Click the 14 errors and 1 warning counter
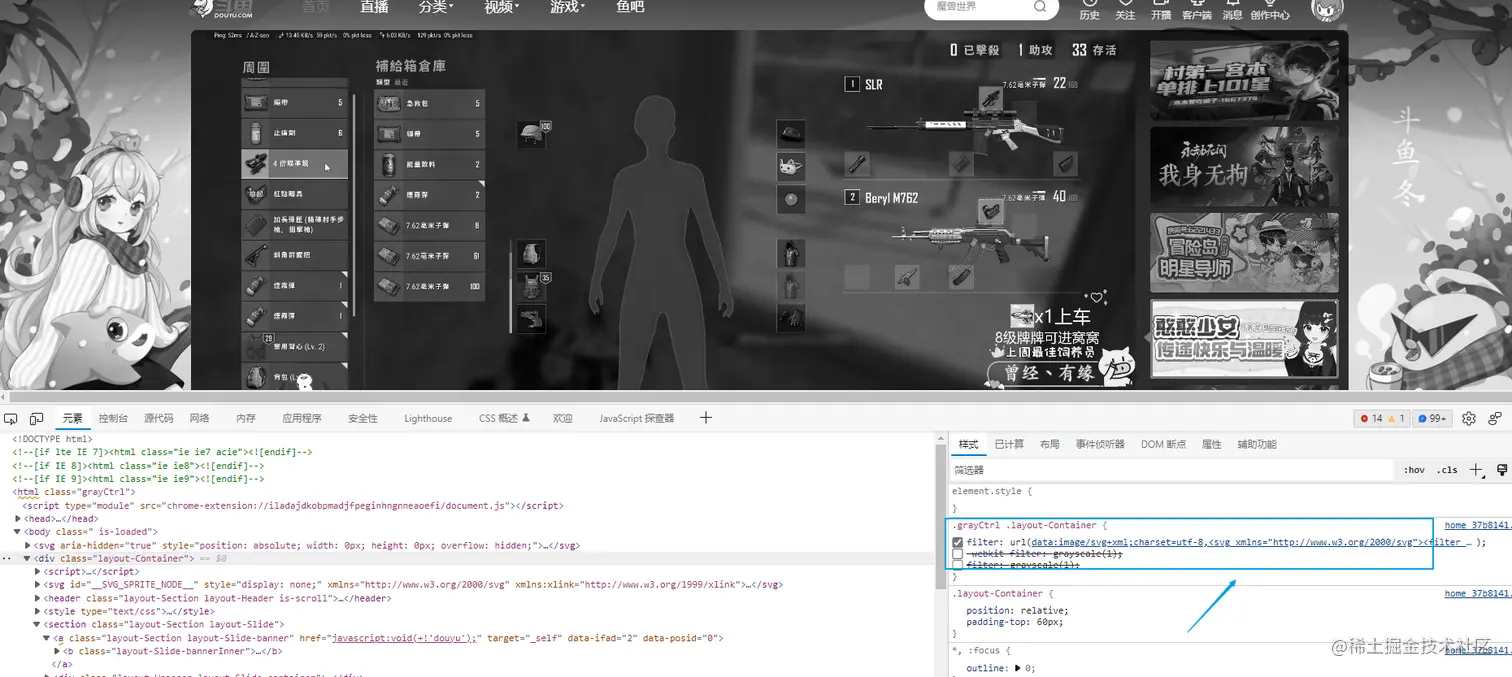 click(x=1382, y=418)
